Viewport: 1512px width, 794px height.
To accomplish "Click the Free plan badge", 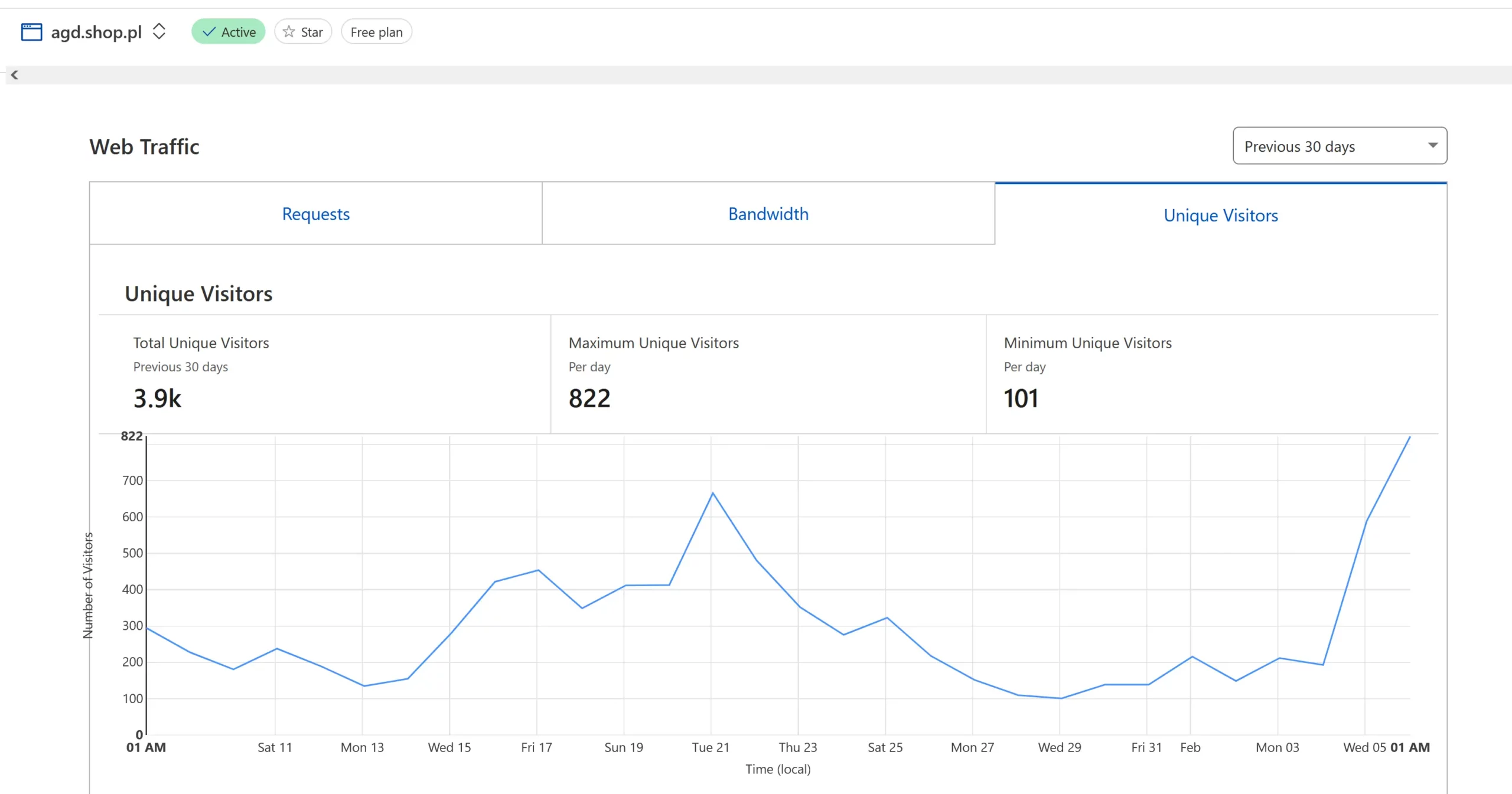I will (376, 32).
